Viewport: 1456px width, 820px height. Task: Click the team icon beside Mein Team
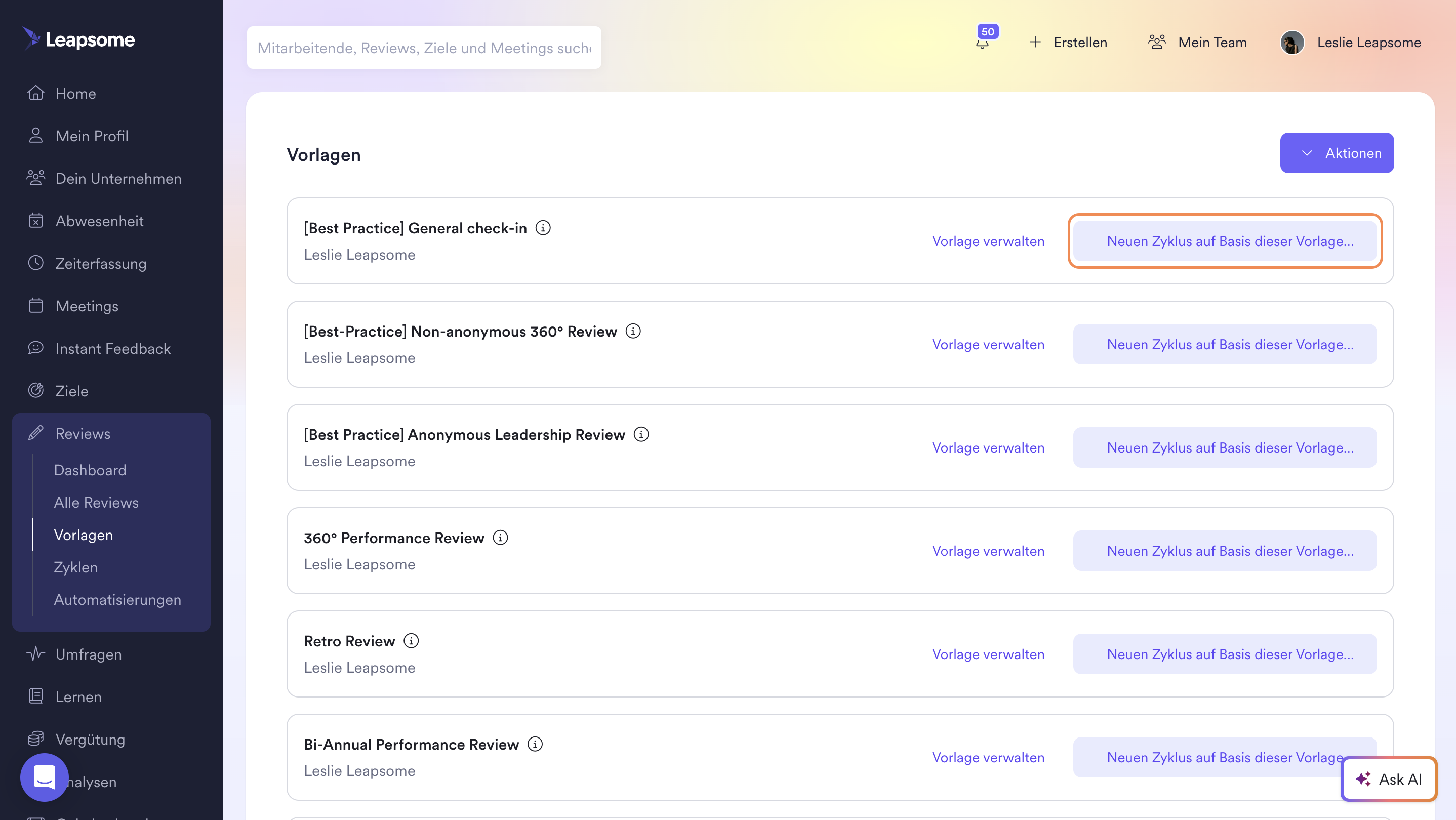(x=1157, y=42)
